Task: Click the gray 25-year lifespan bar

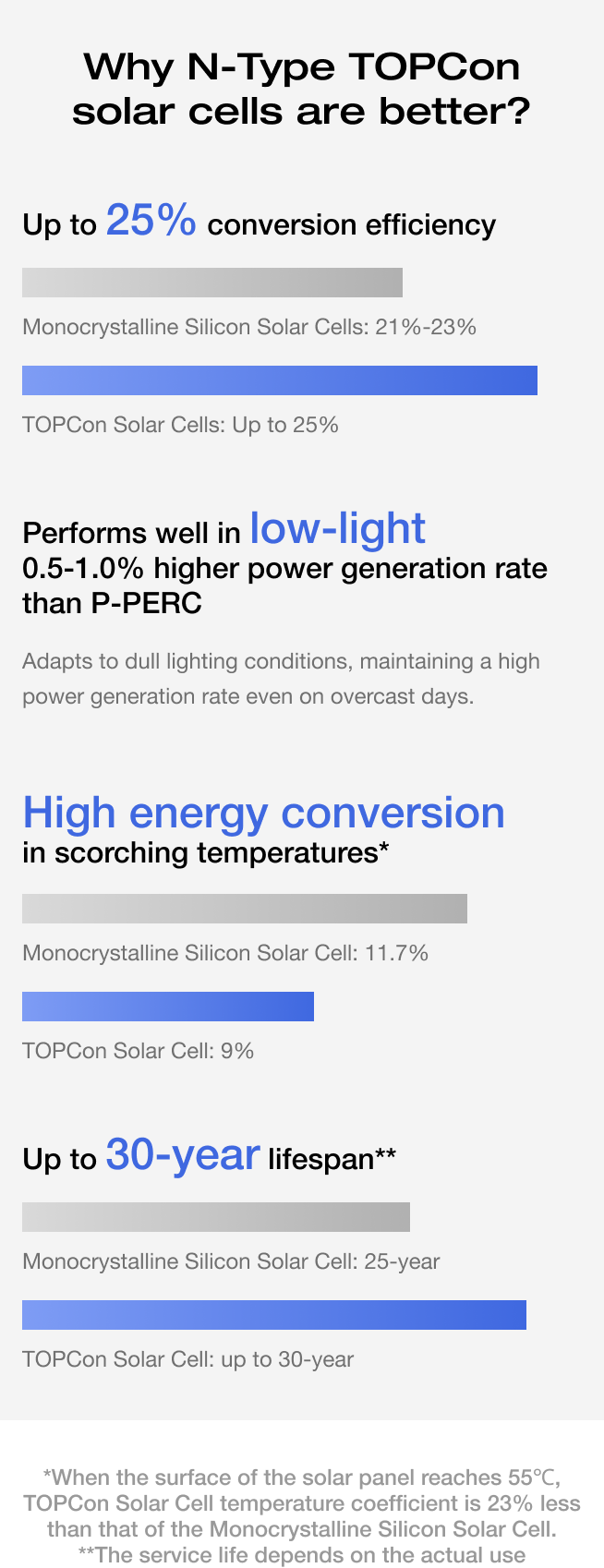Action: 216,1217
